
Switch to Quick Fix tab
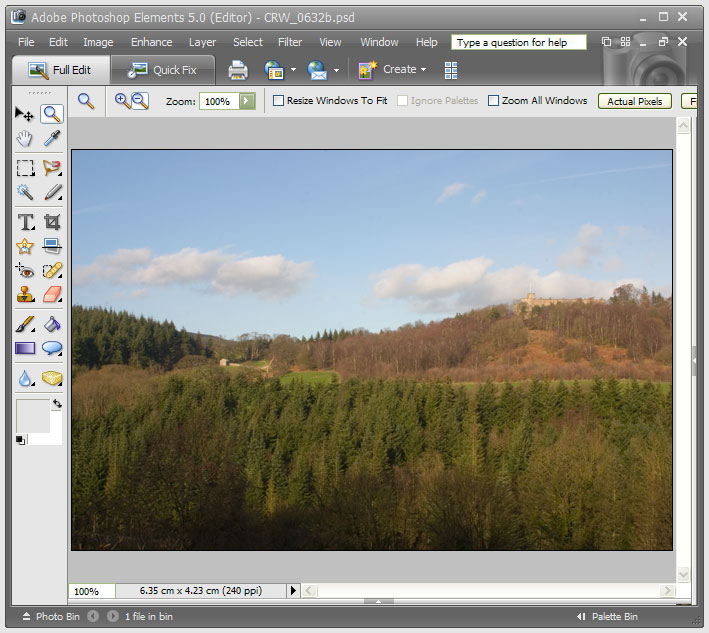tap(163, 70)
